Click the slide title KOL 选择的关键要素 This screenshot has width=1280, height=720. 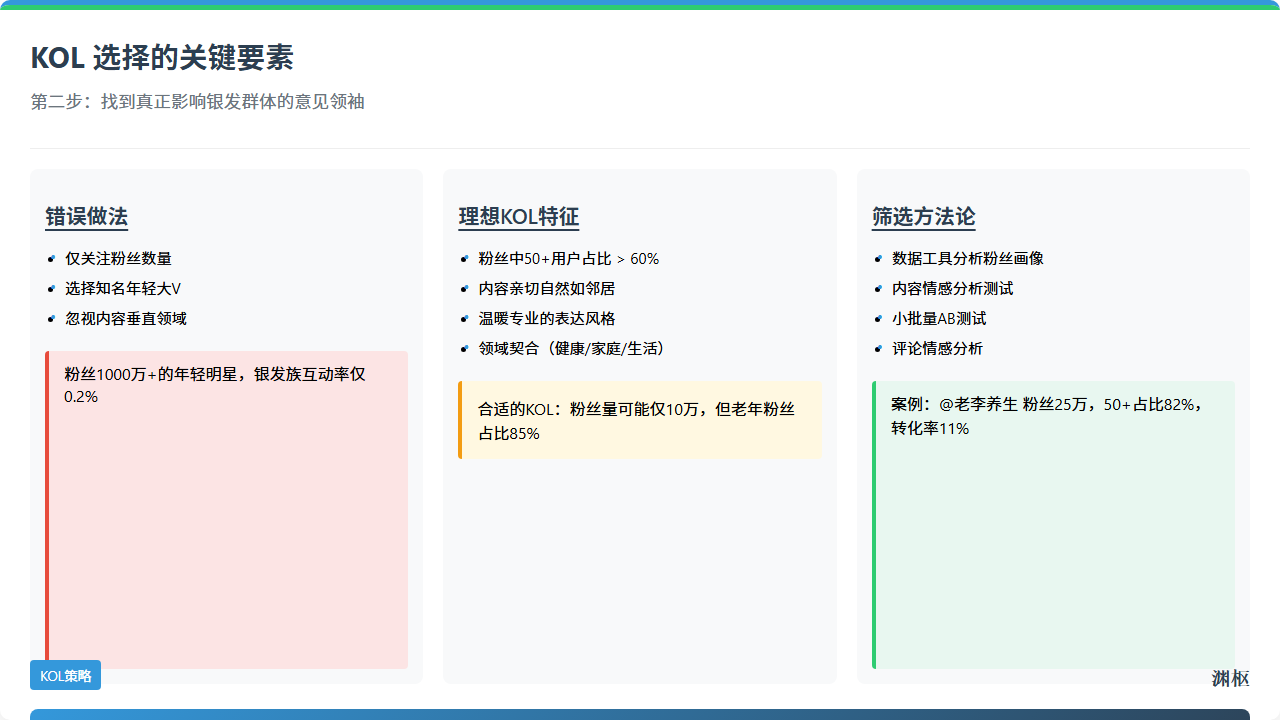pos(162,58)
